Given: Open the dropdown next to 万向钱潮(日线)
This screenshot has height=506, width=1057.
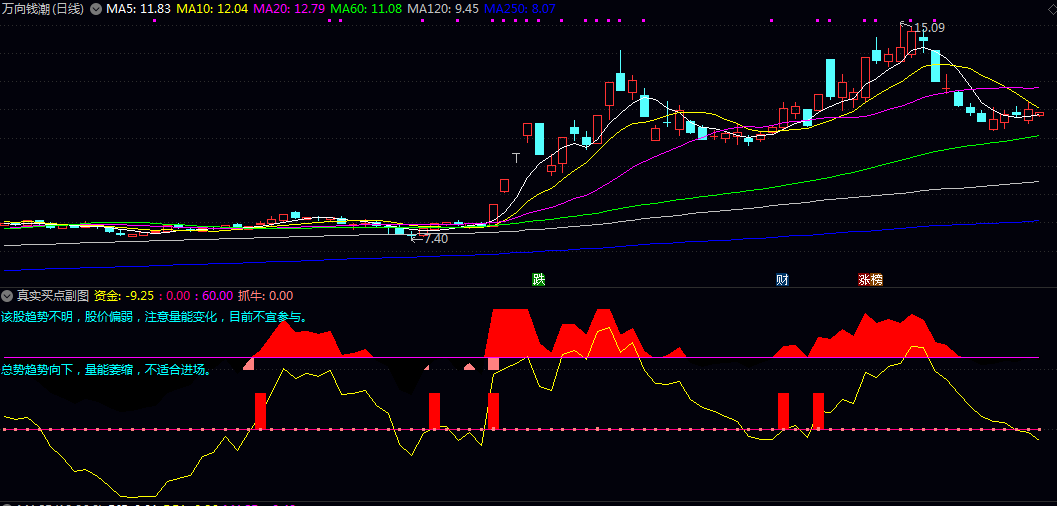Looking at the screenshot, I should [x=96, y=9].
